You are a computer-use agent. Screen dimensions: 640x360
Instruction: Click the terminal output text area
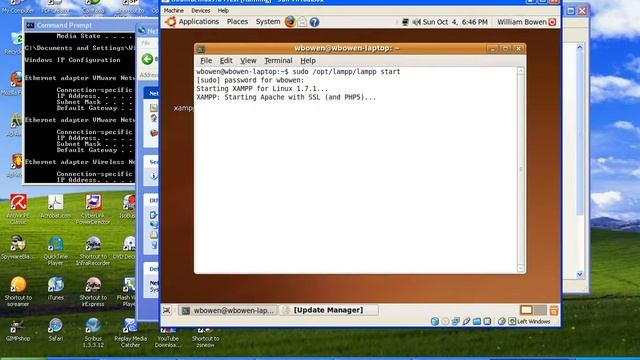tap(356, 169)
